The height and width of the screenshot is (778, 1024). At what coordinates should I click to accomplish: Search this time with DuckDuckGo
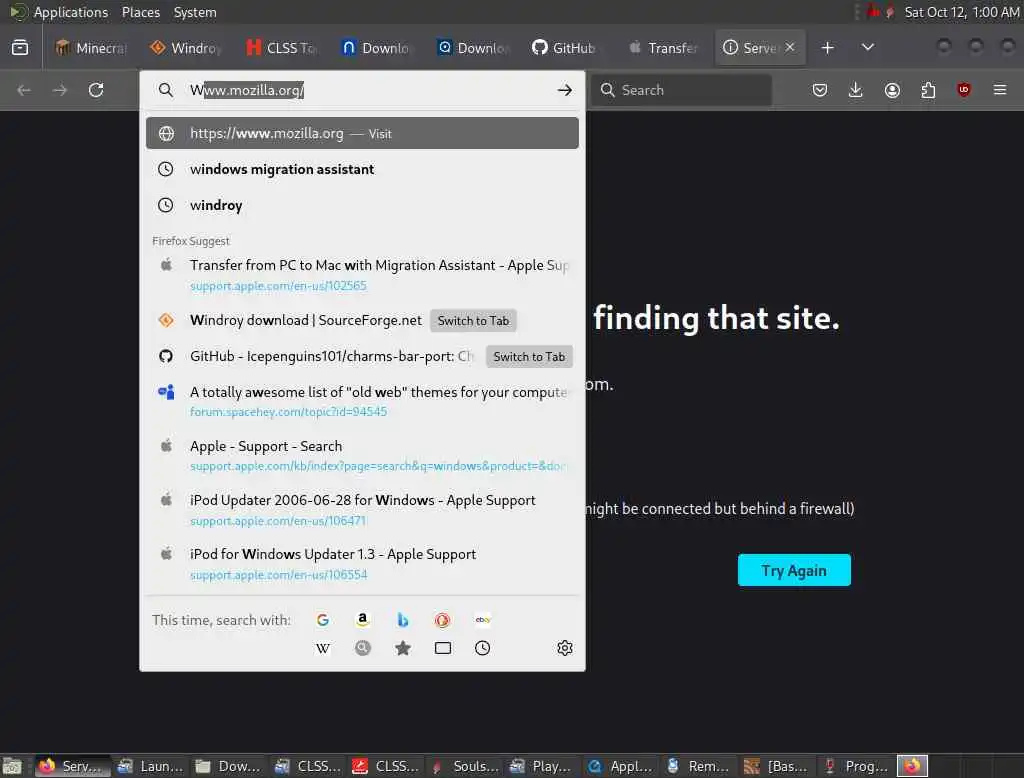point(443,620)
